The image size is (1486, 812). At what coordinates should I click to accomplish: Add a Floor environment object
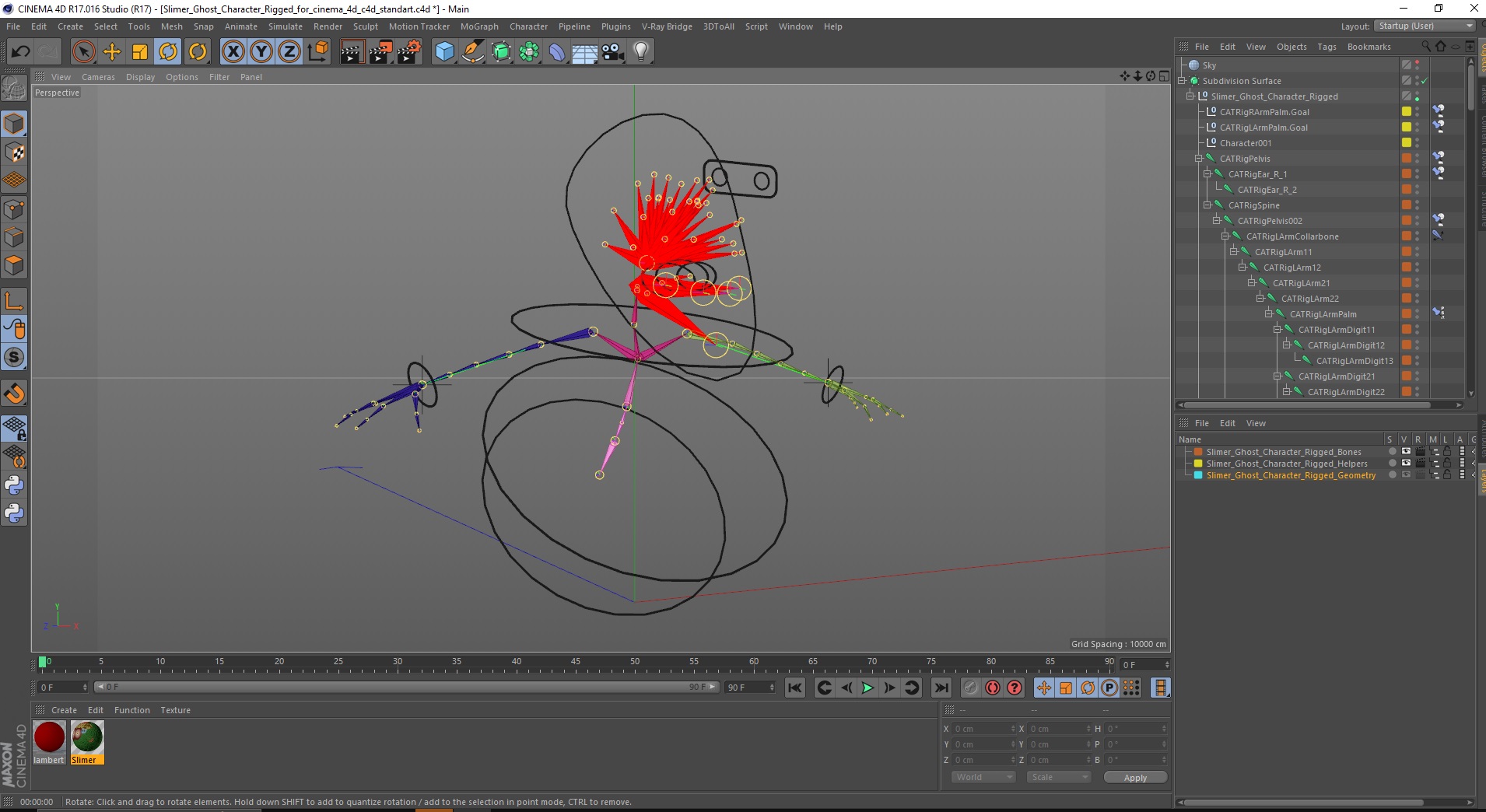pos(584,52)
